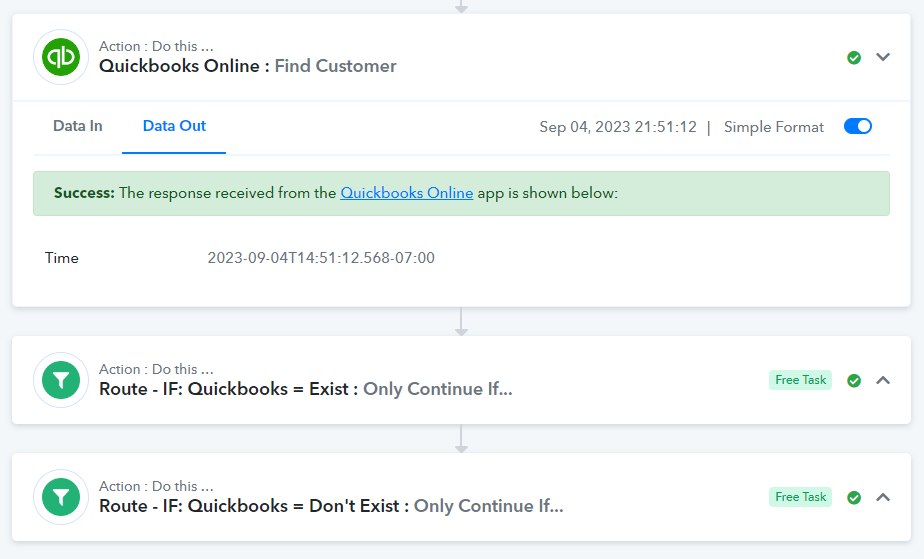Click the Quickbooks Online app logo icon

click(x=61, y=57)
